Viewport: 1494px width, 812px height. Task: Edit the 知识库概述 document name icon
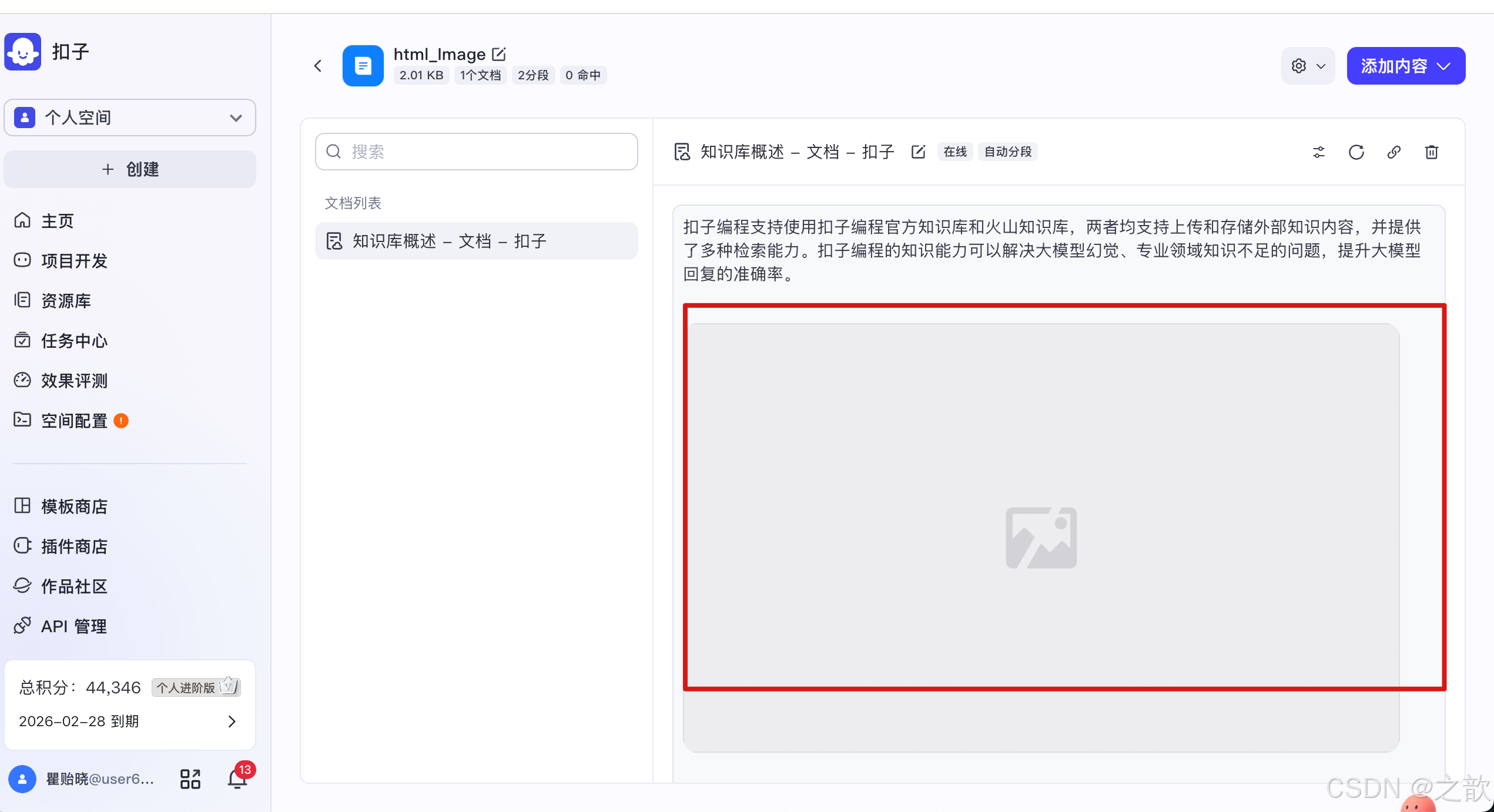918,152
